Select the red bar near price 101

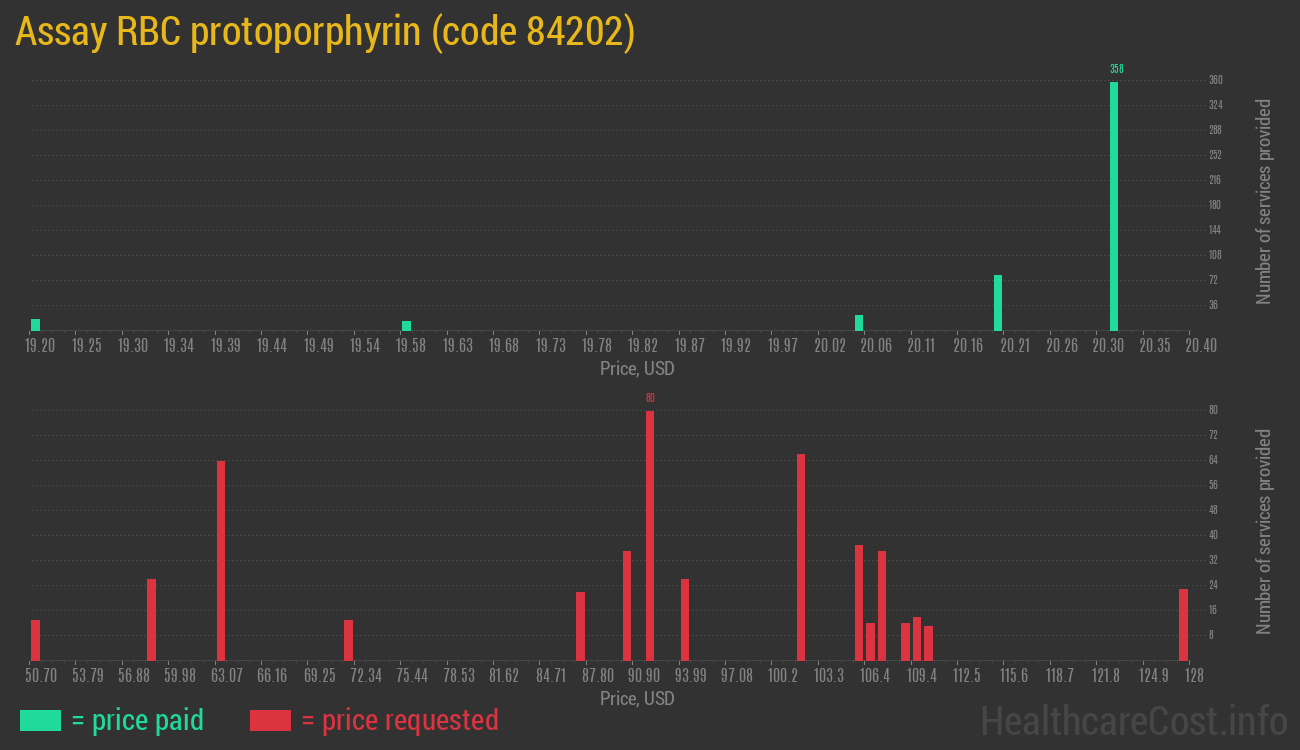point(800,555)
